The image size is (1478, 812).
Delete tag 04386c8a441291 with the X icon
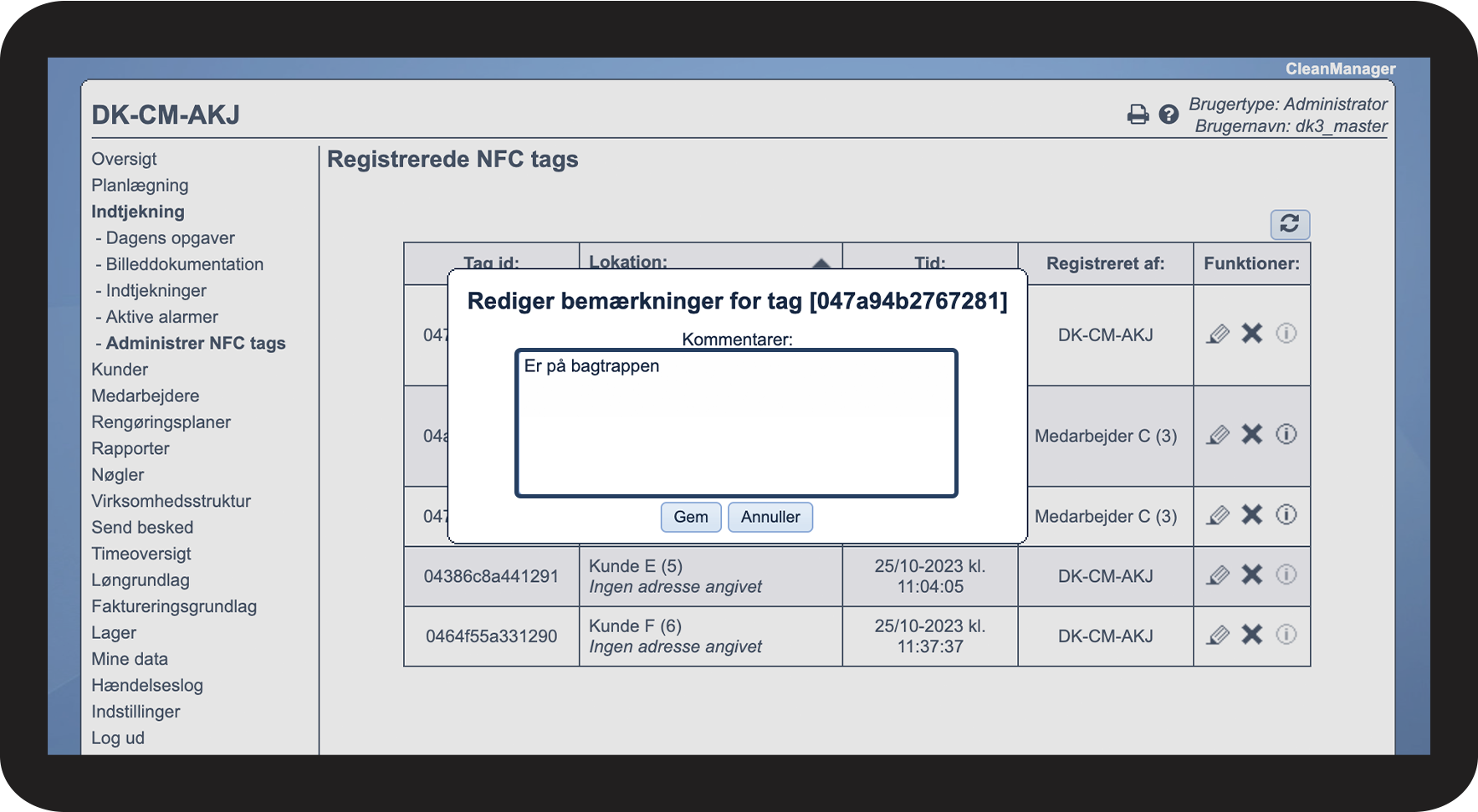tap(1252, 575)
